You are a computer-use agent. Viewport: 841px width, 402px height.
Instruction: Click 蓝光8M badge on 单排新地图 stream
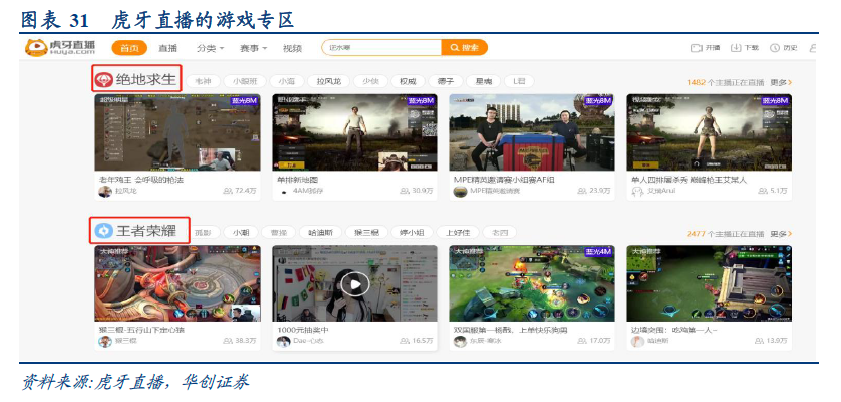click(x=421, y=101)
